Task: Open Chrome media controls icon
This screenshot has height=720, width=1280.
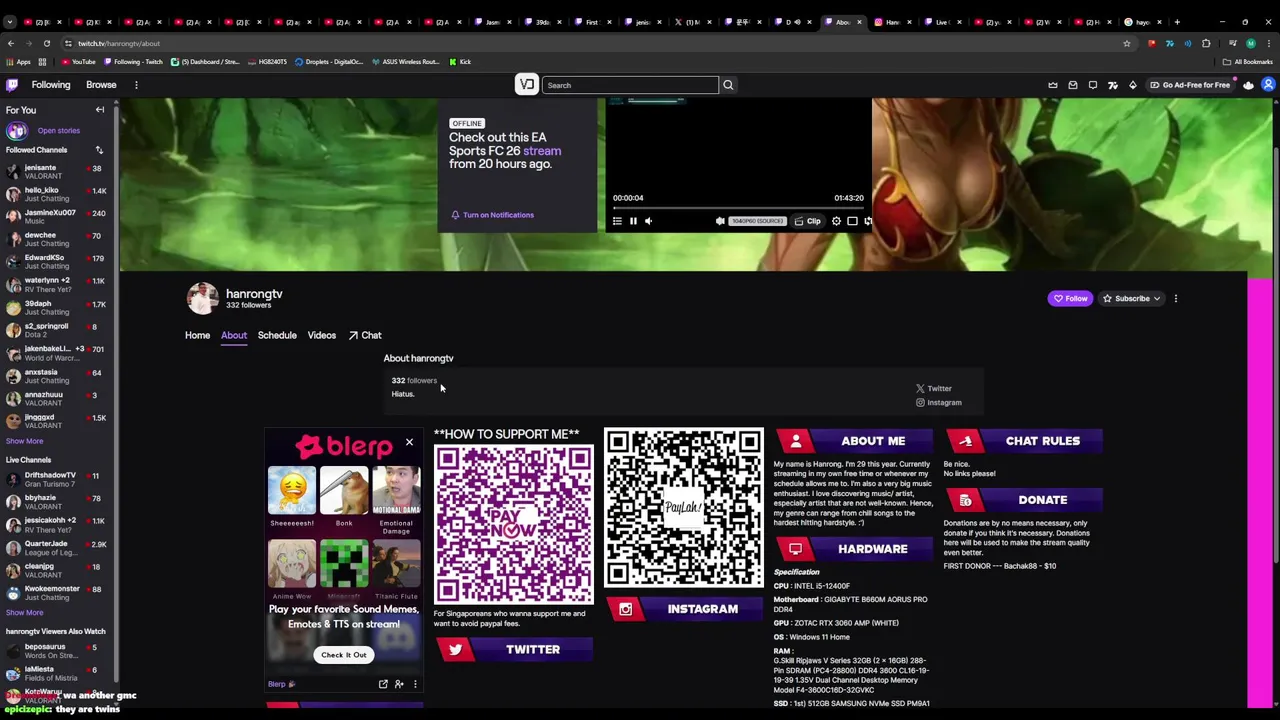Action: pyautogui.click(x=1232, y=43)
